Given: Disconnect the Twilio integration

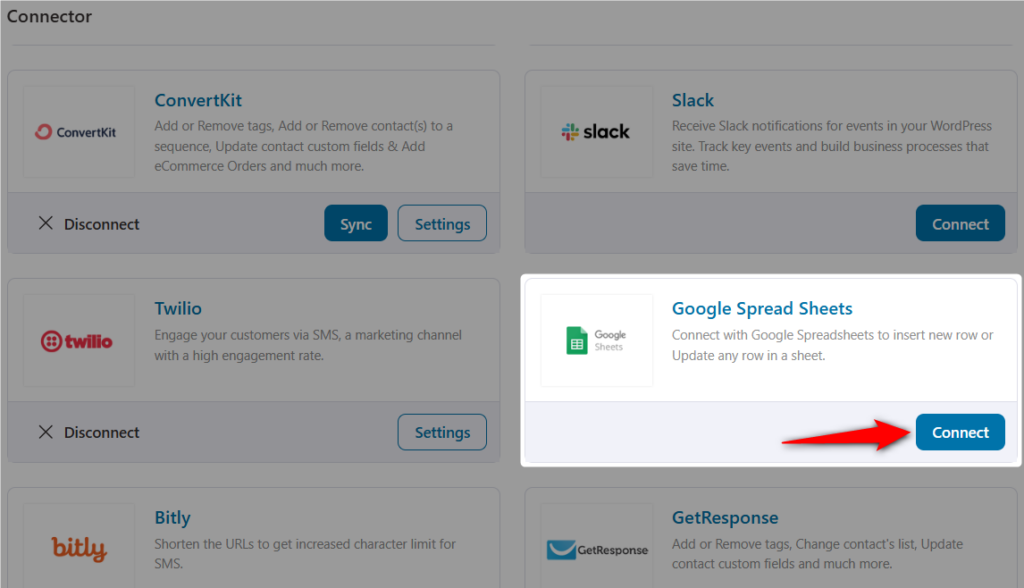Looking at the screenshot, I should [88, 432].
